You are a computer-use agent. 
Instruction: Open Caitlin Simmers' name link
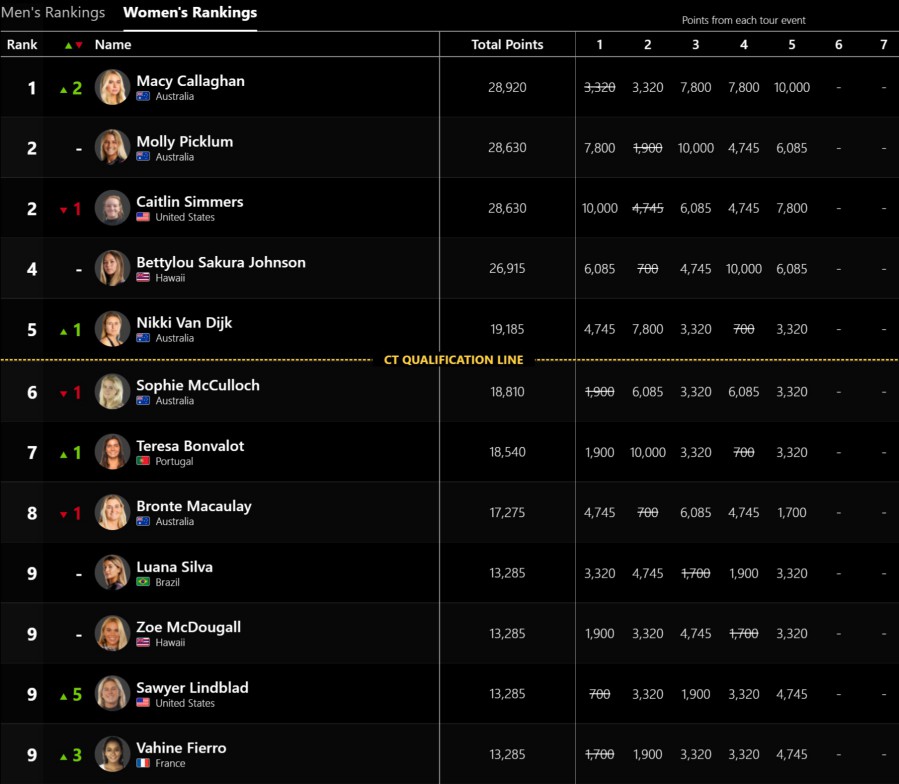click(190, 201)
